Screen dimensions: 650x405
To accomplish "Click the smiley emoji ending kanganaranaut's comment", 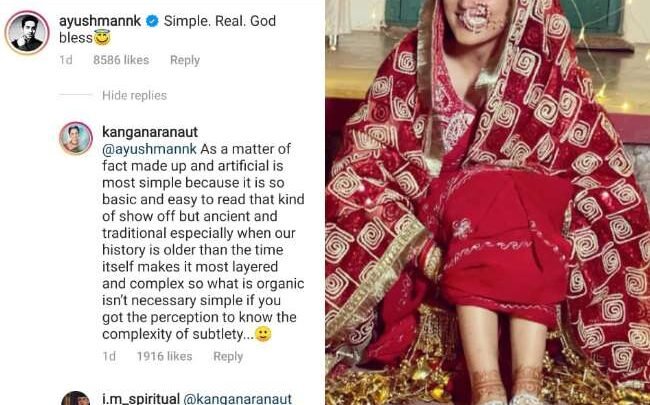I will click(x=263, y=334).
